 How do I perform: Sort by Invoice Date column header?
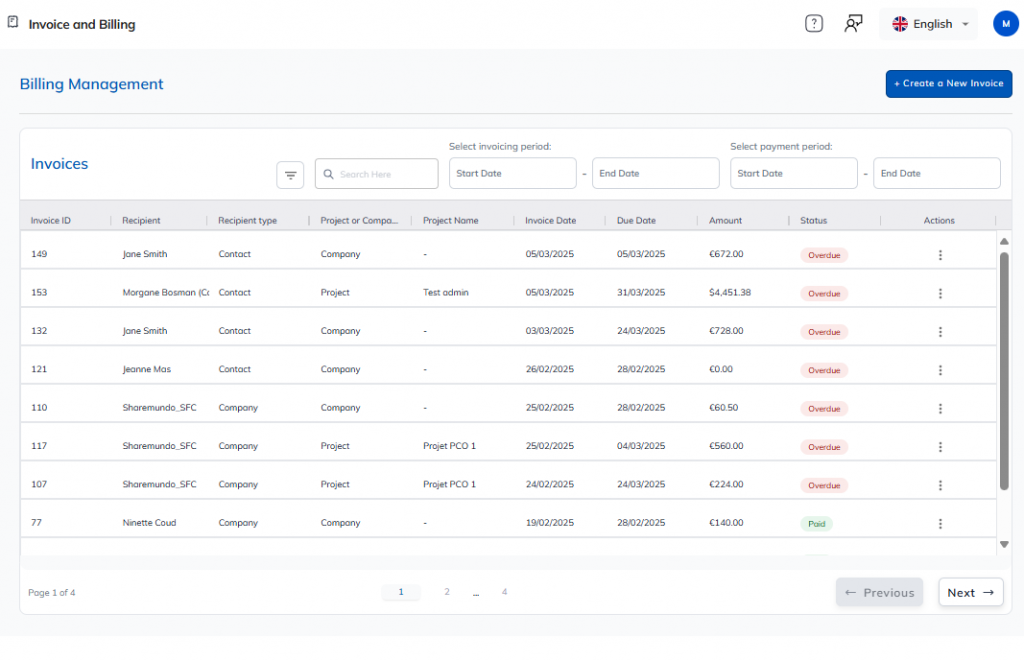coord(551,221)
